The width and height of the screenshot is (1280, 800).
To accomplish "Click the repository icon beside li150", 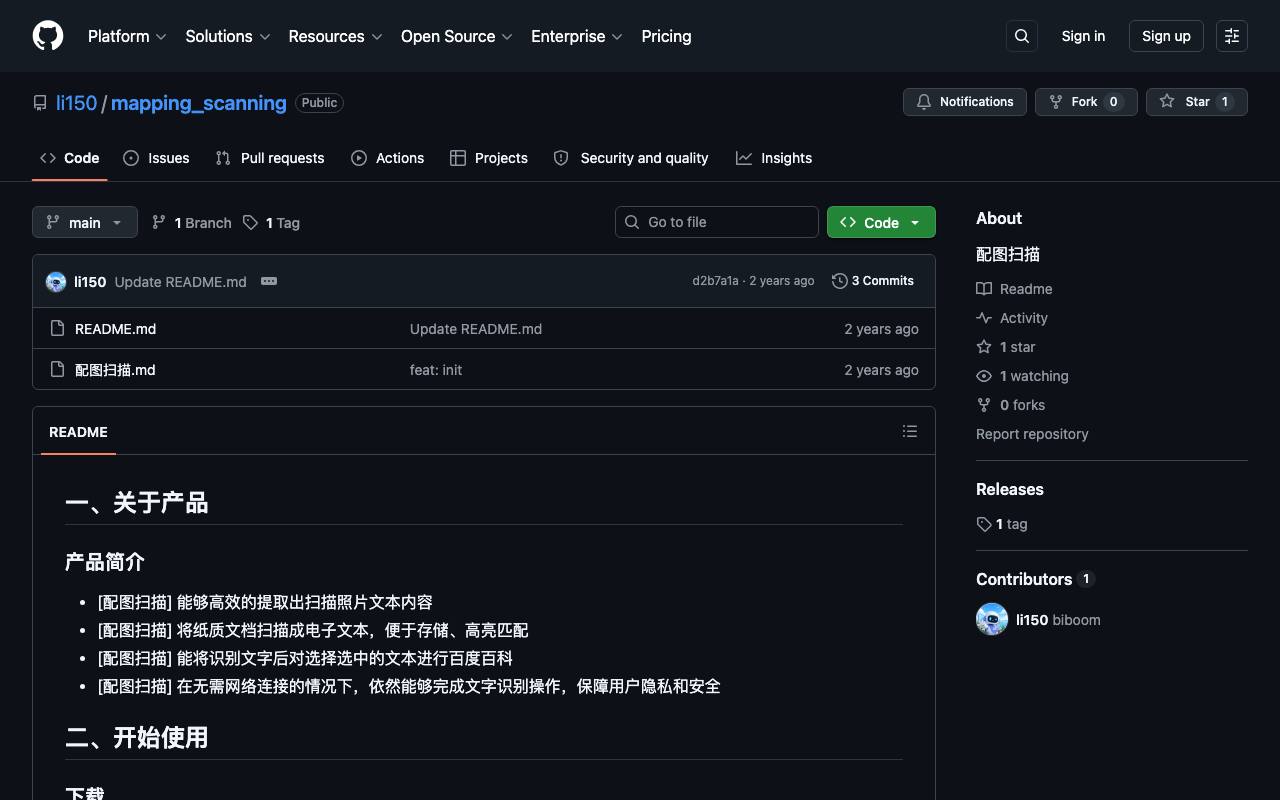I will [40, 103].
